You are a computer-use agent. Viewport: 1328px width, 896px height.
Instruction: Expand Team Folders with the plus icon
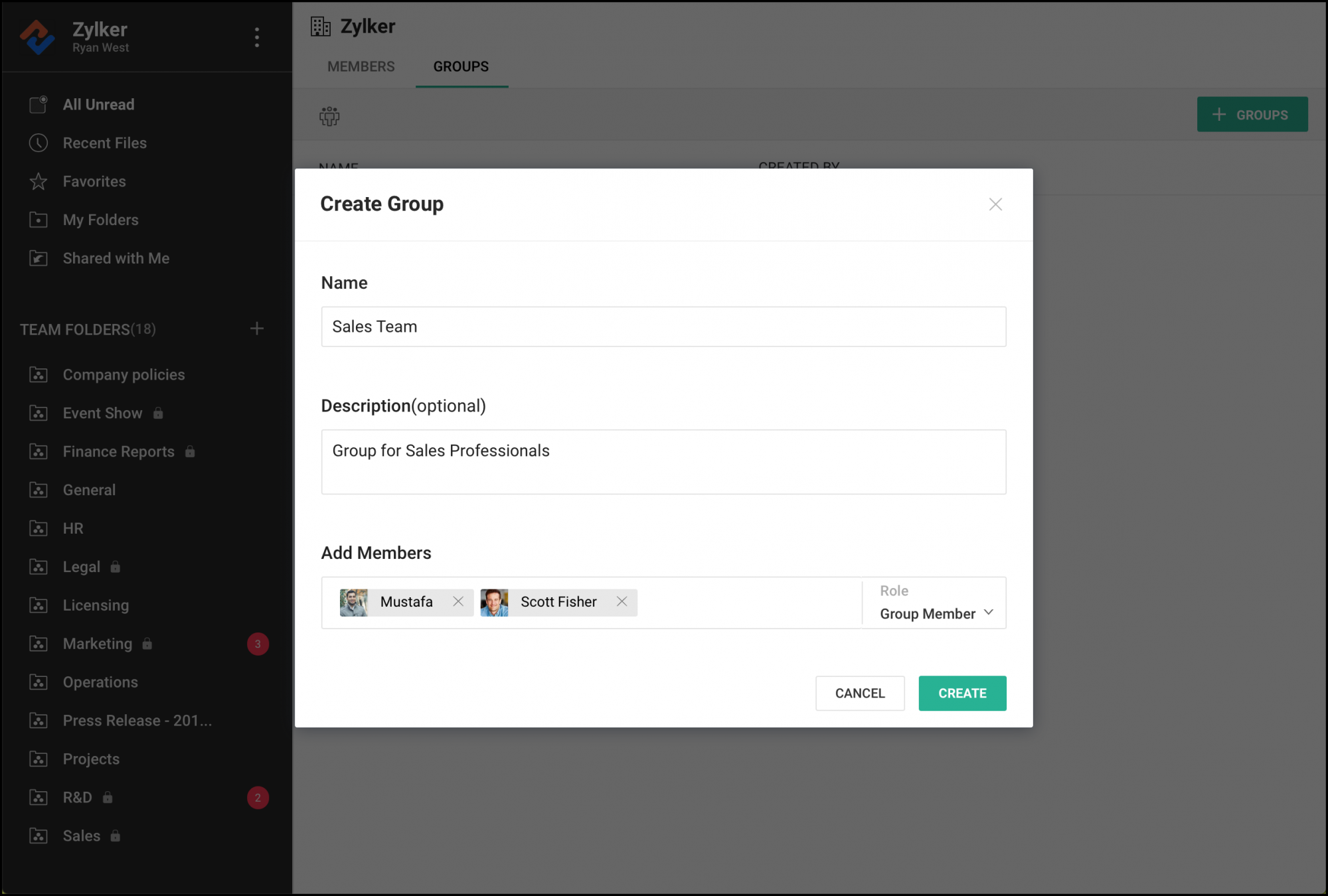[257, 328]
